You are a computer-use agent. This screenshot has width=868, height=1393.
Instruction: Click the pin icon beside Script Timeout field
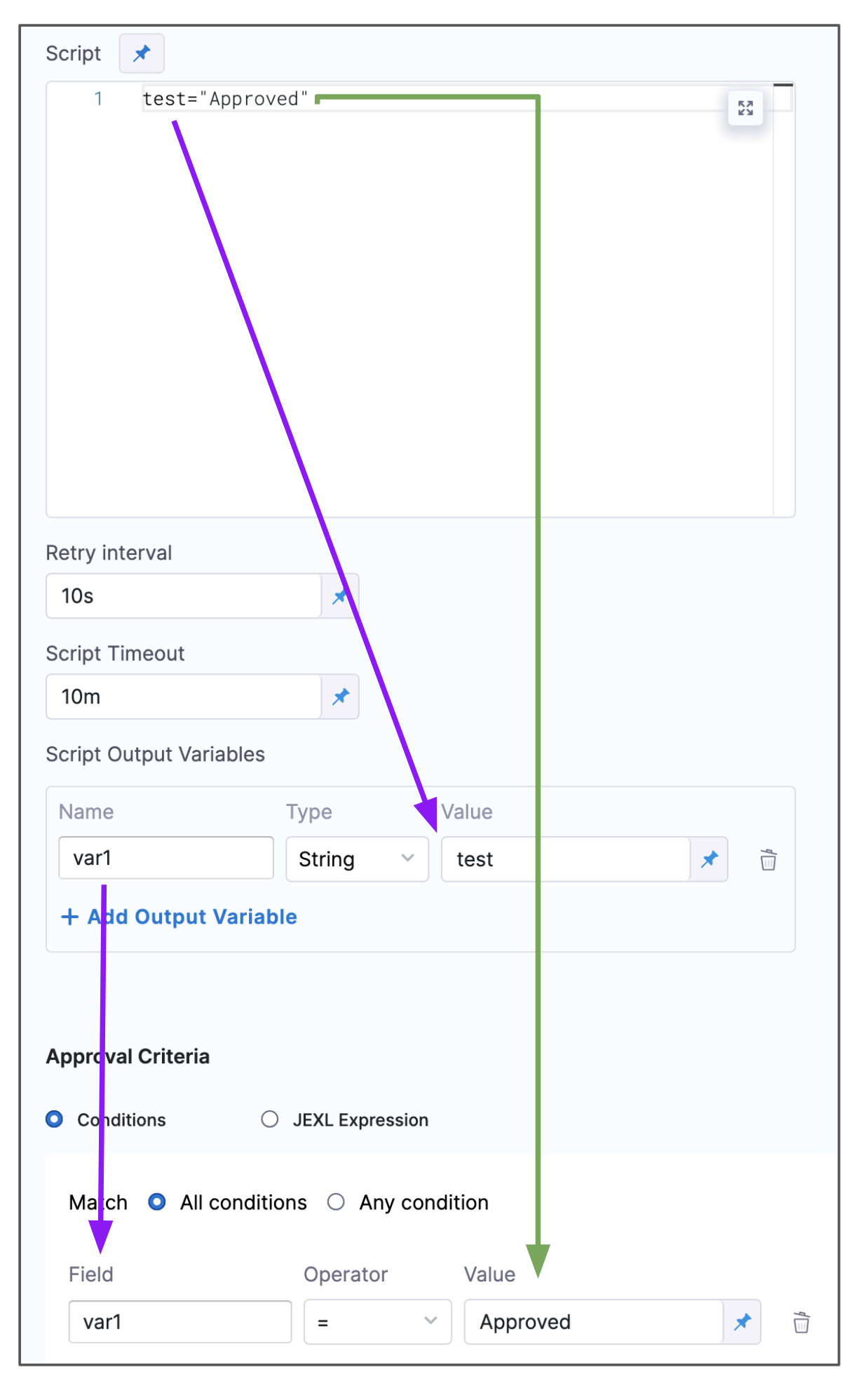pos(340,696)
